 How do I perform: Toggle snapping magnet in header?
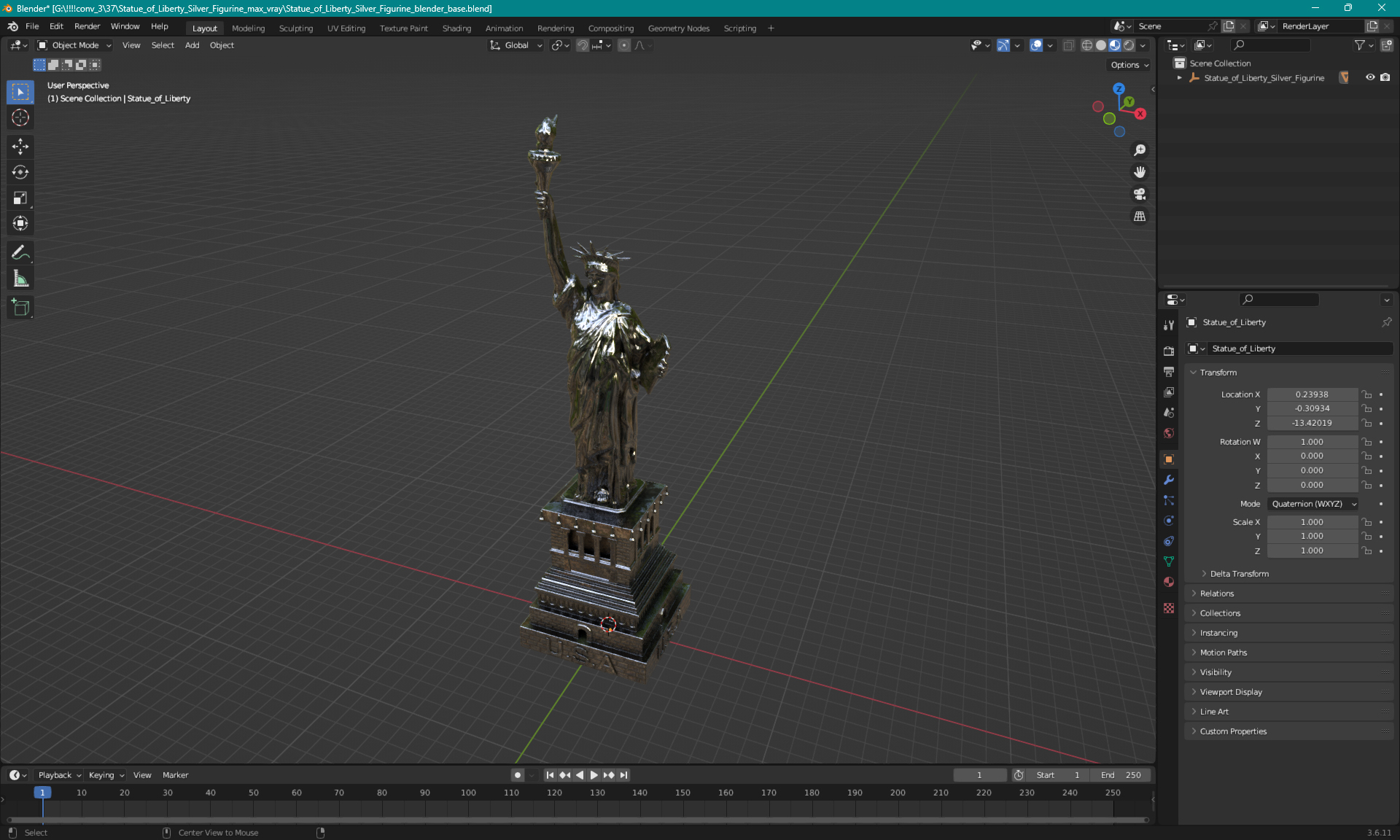582,45
